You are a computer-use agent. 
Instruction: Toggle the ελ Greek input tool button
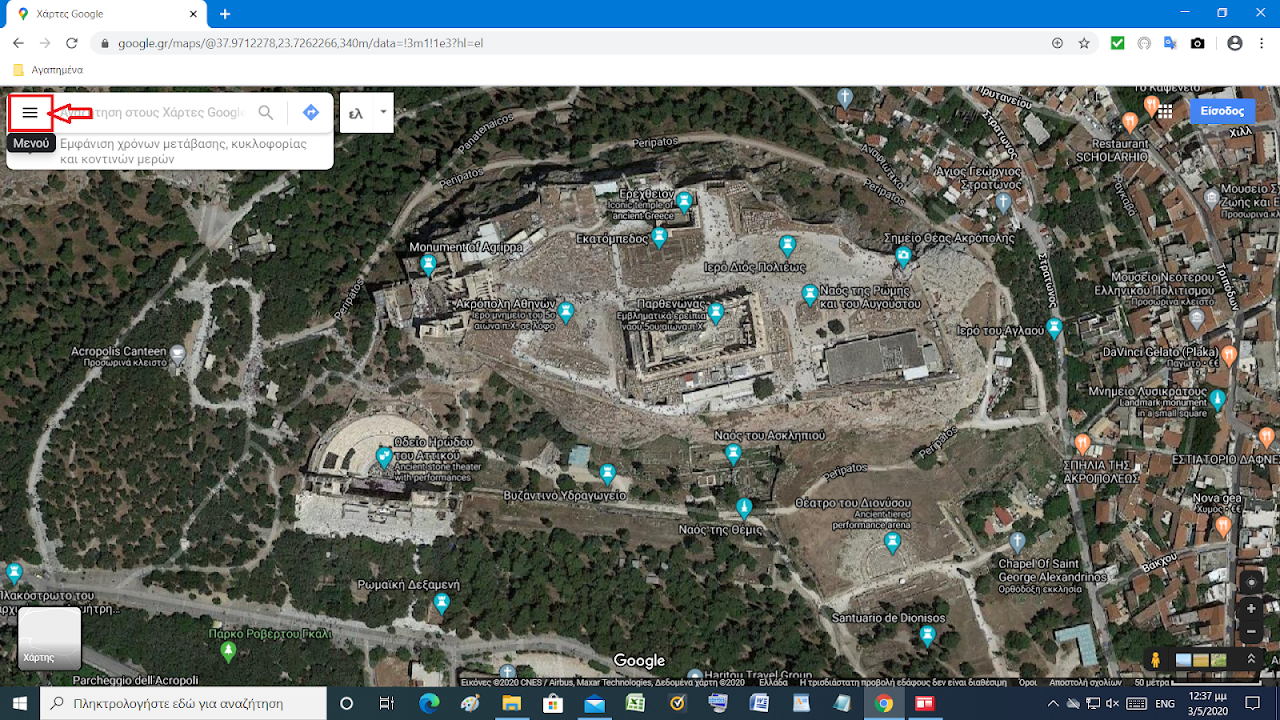(x=355, y=113)
